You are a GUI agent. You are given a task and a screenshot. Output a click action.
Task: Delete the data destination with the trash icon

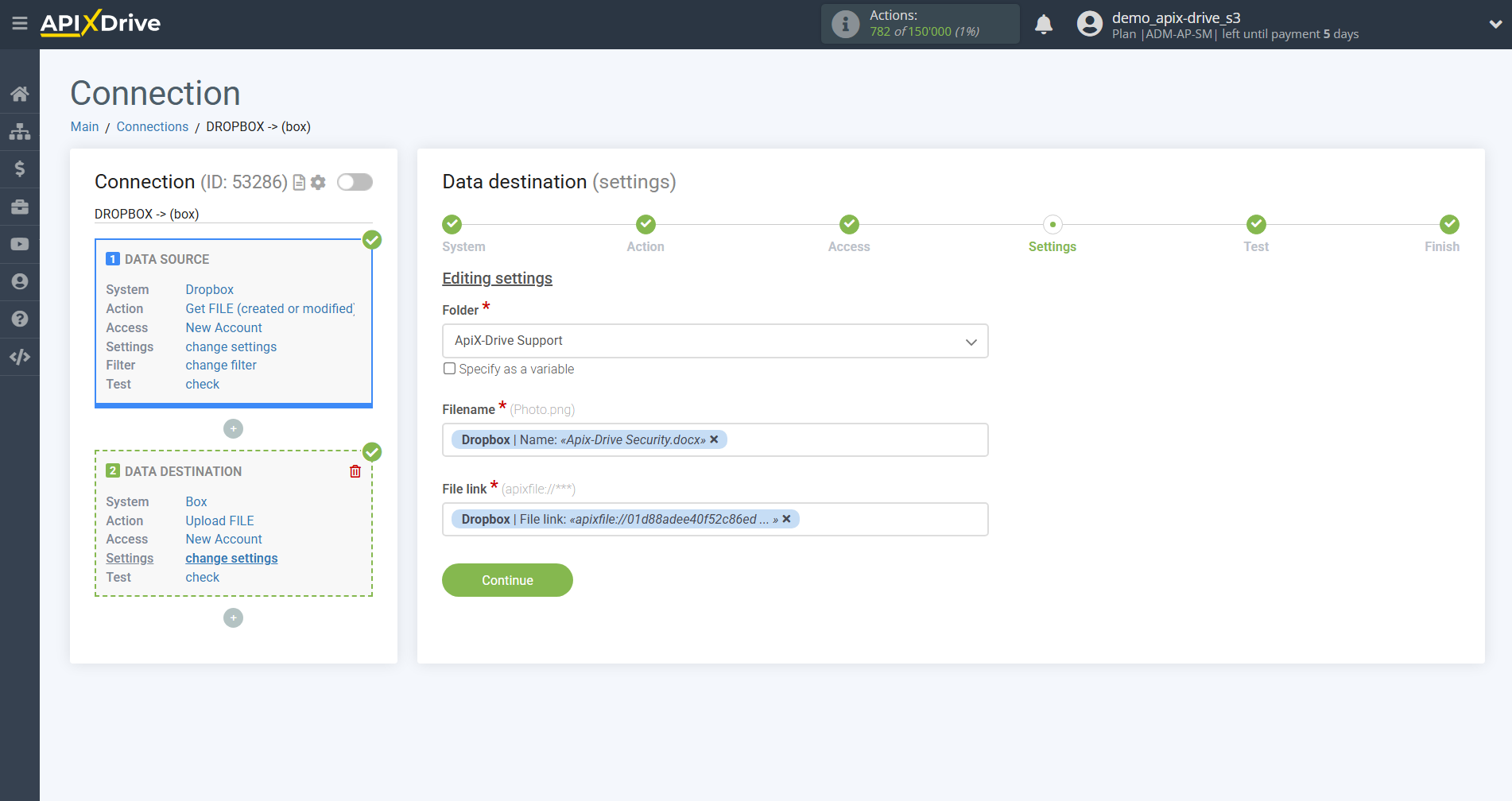tap(355, 471)
